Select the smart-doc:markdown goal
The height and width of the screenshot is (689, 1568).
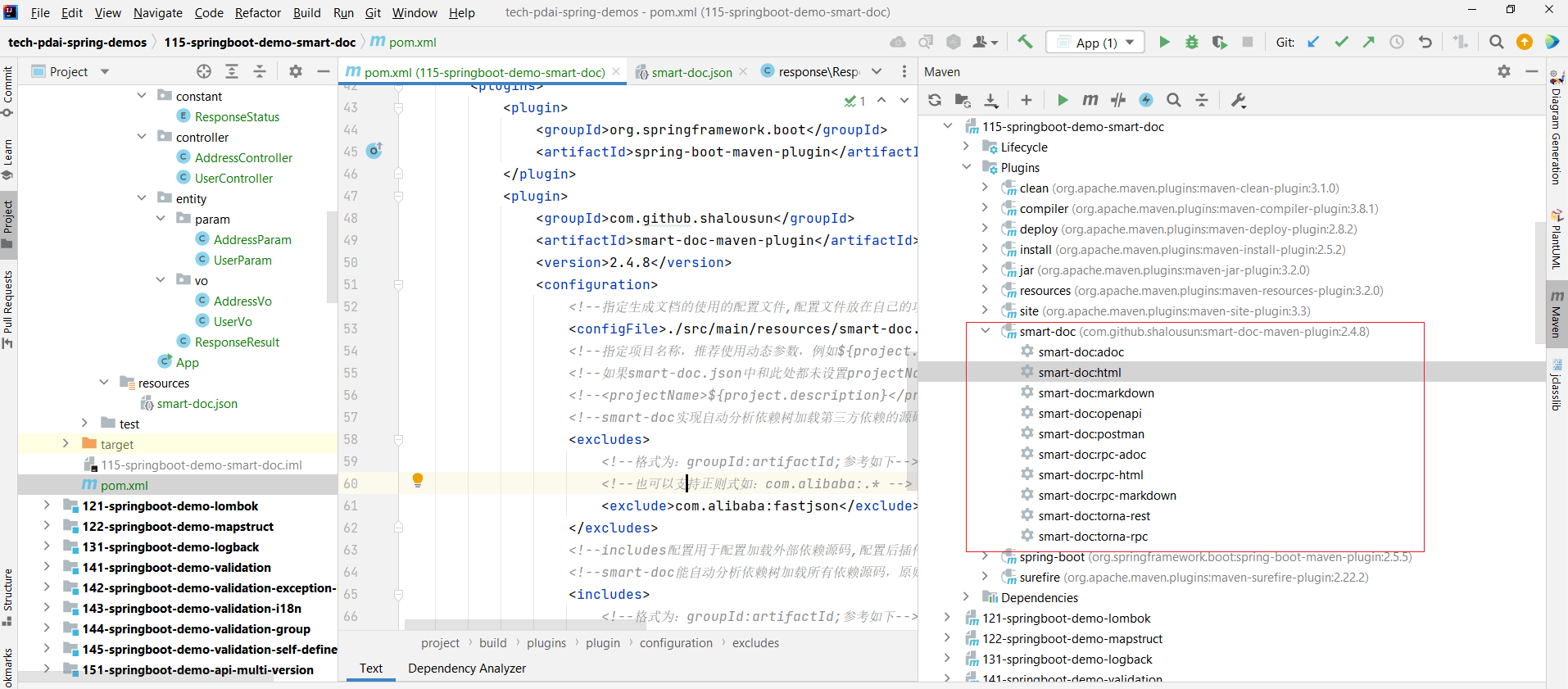(1095, 392)
